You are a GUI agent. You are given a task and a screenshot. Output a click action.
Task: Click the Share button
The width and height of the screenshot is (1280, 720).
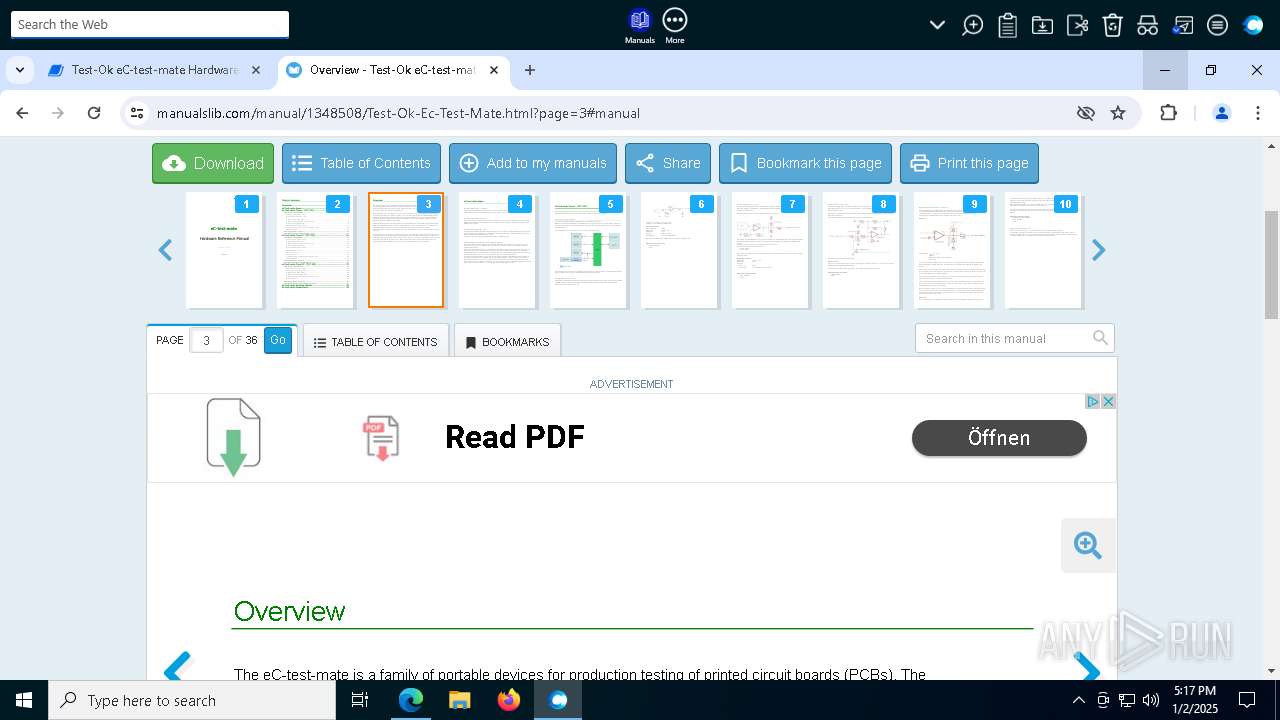coord(668,163)
